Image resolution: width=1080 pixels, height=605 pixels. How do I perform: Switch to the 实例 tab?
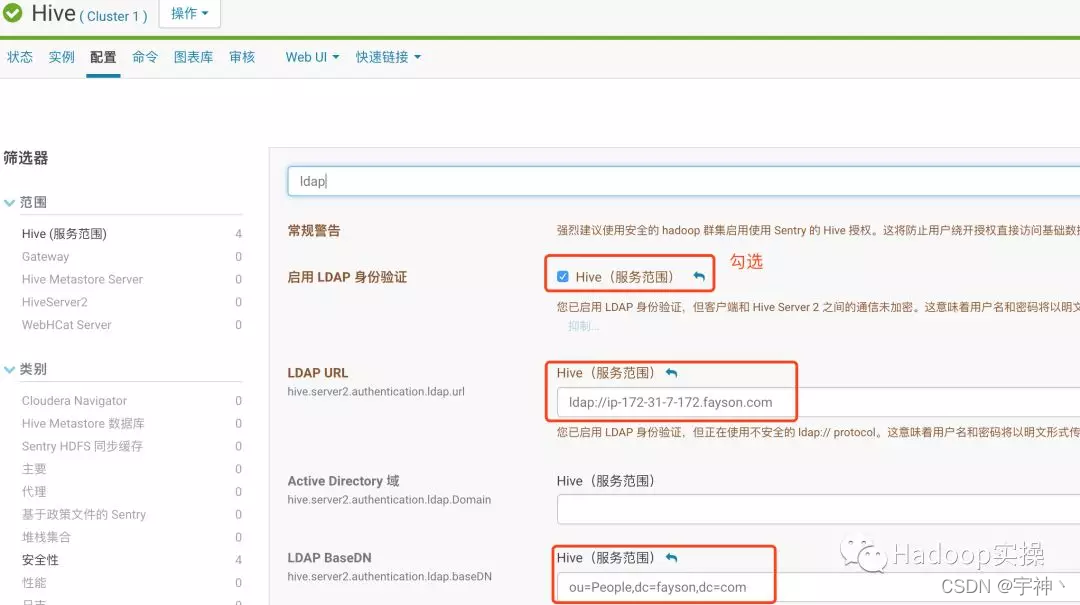(x=61, y=57)
